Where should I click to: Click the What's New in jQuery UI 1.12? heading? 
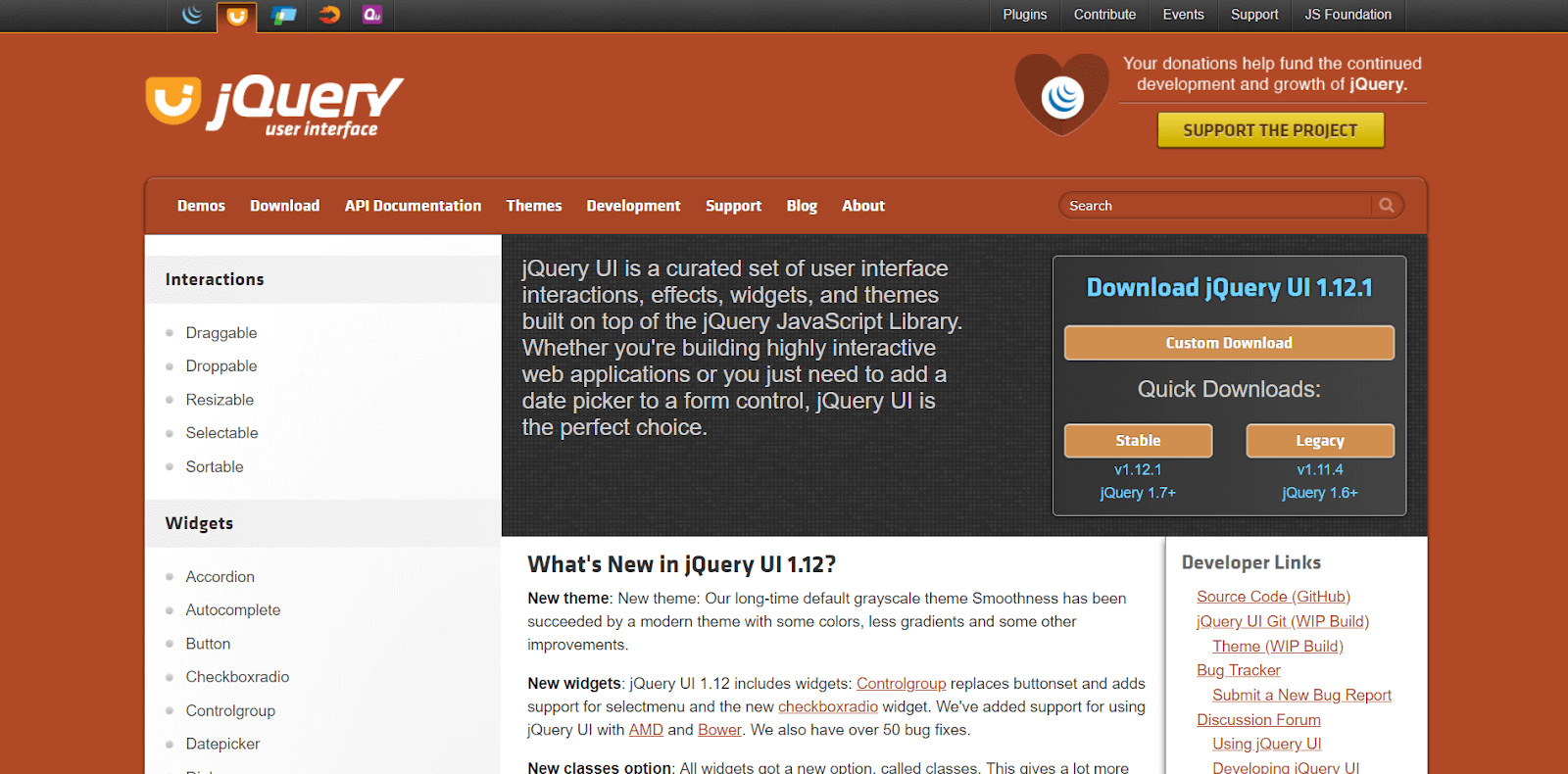click(682, 564)
